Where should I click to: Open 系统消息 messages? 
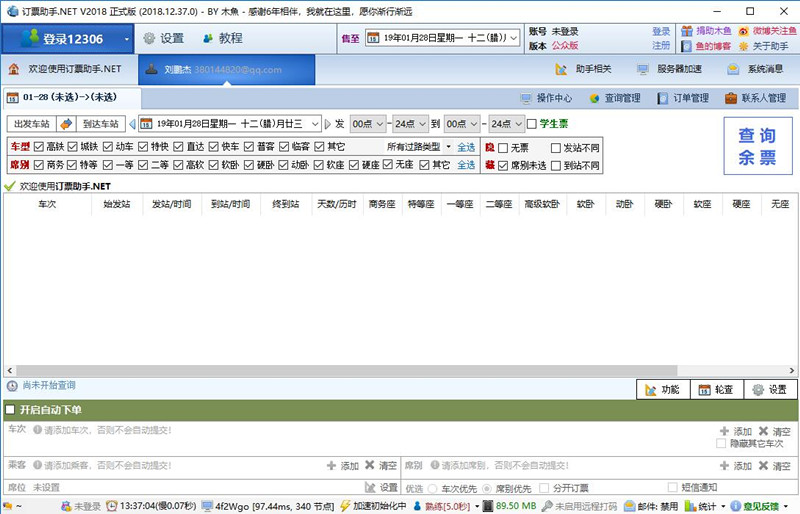(755, 69)
